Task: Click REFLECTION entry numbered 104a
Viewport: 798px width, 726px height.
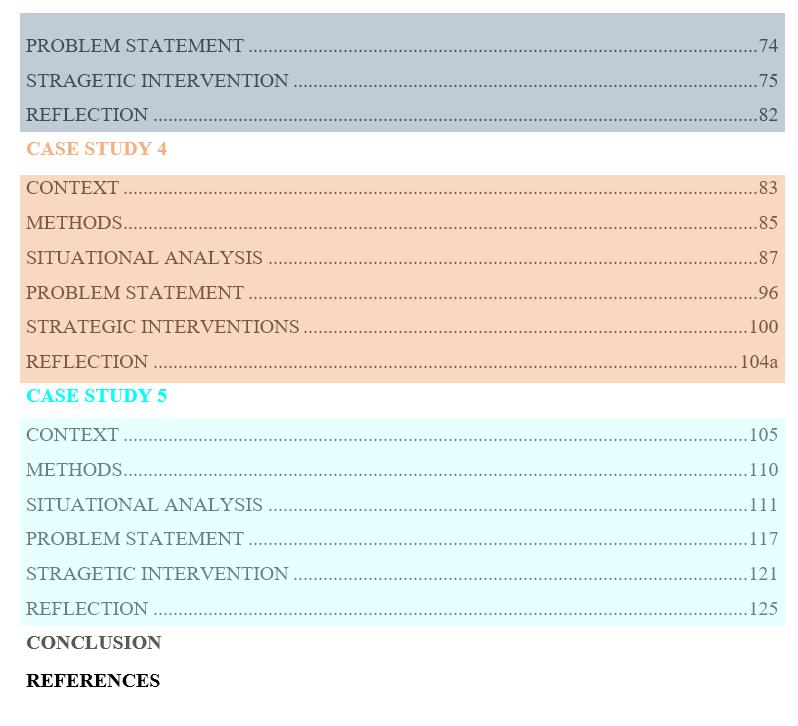Action: pos(87,362)
